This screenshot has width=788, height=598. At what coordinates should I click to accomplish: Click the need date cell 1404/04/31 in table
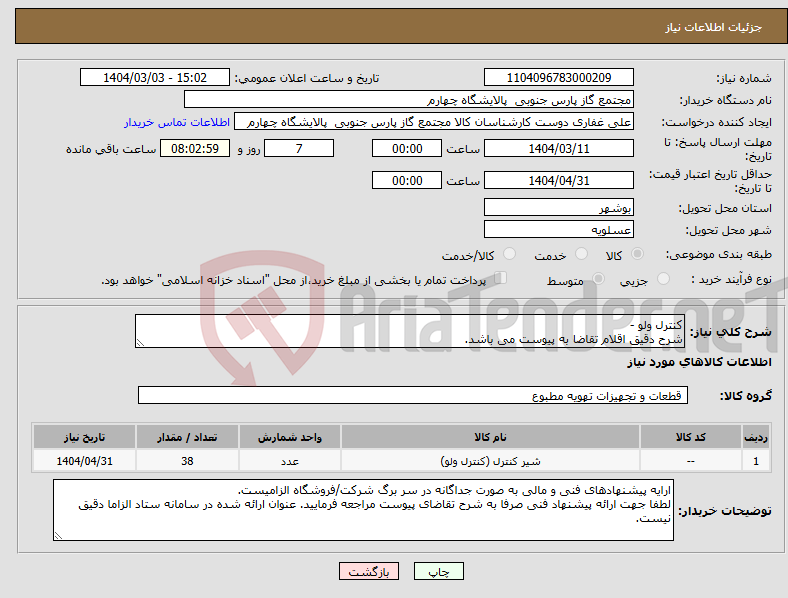84,461
